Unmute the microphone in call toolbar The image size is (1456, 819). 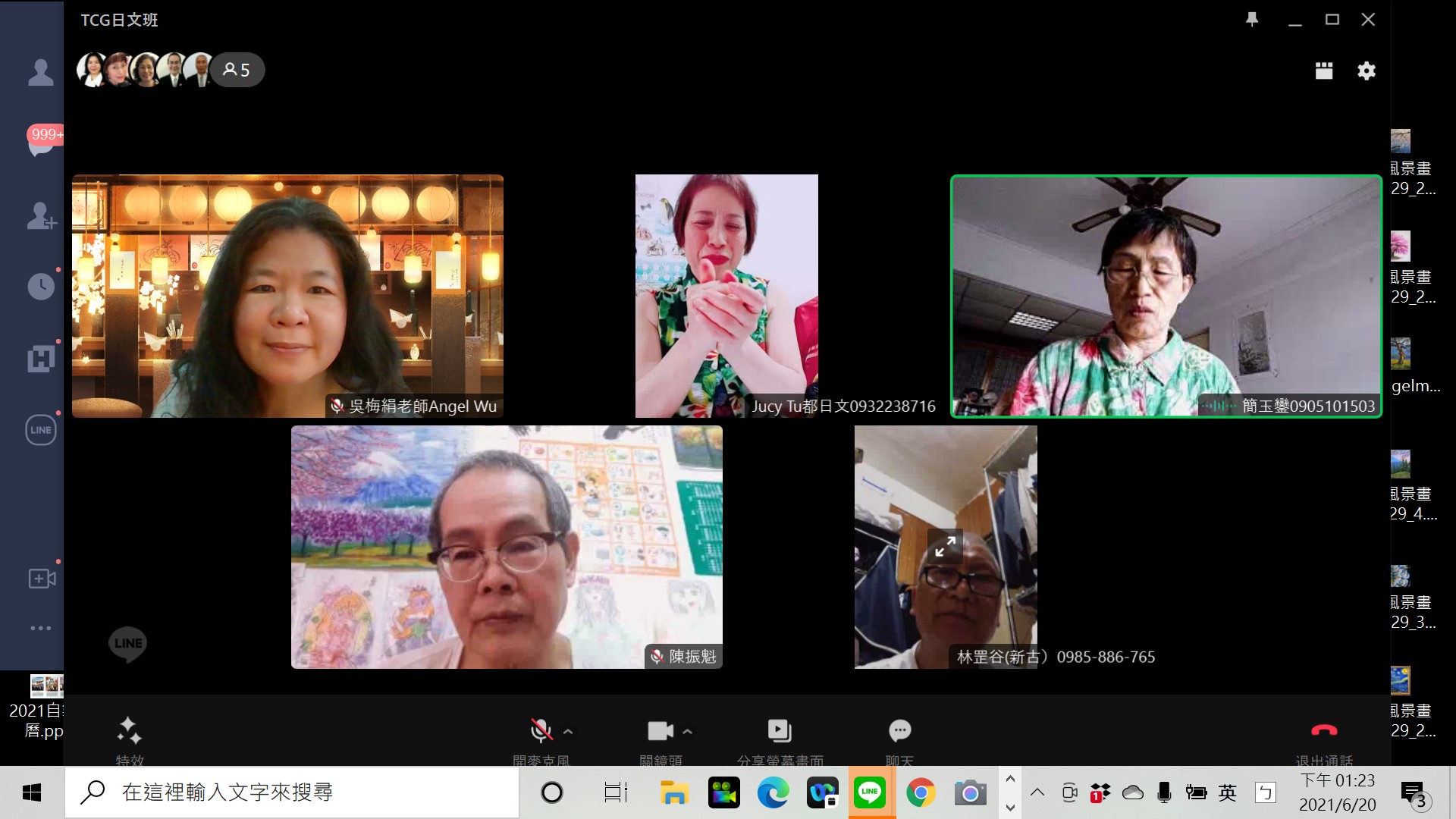(541, 730)
